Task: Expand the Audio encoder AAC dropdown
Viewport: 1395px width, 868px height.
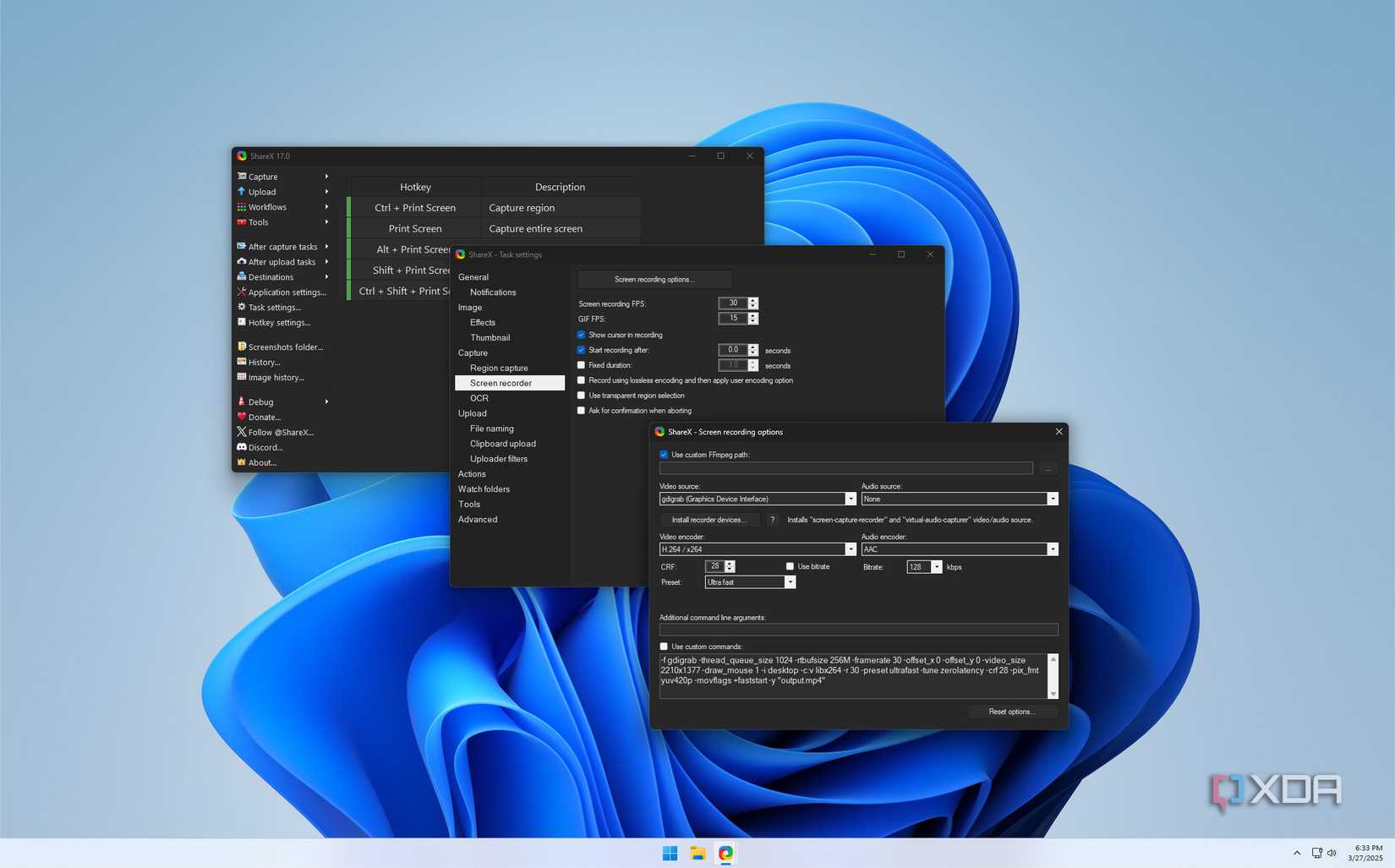Action: [x=1053, y=549]
